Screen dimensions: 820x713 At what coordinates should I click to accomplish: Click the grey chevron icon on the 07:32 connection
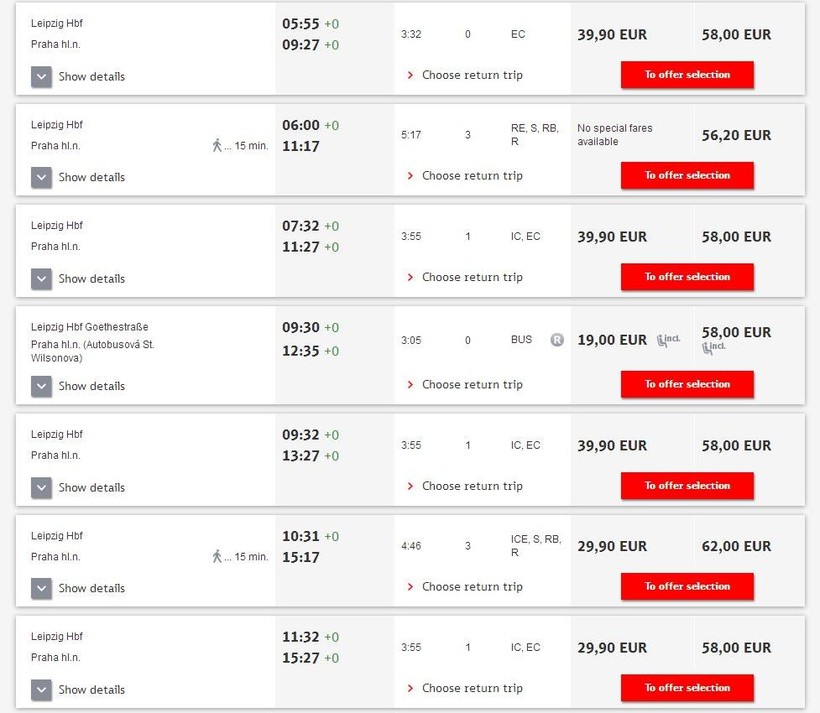pyautogui.click(x=41, y=278)
